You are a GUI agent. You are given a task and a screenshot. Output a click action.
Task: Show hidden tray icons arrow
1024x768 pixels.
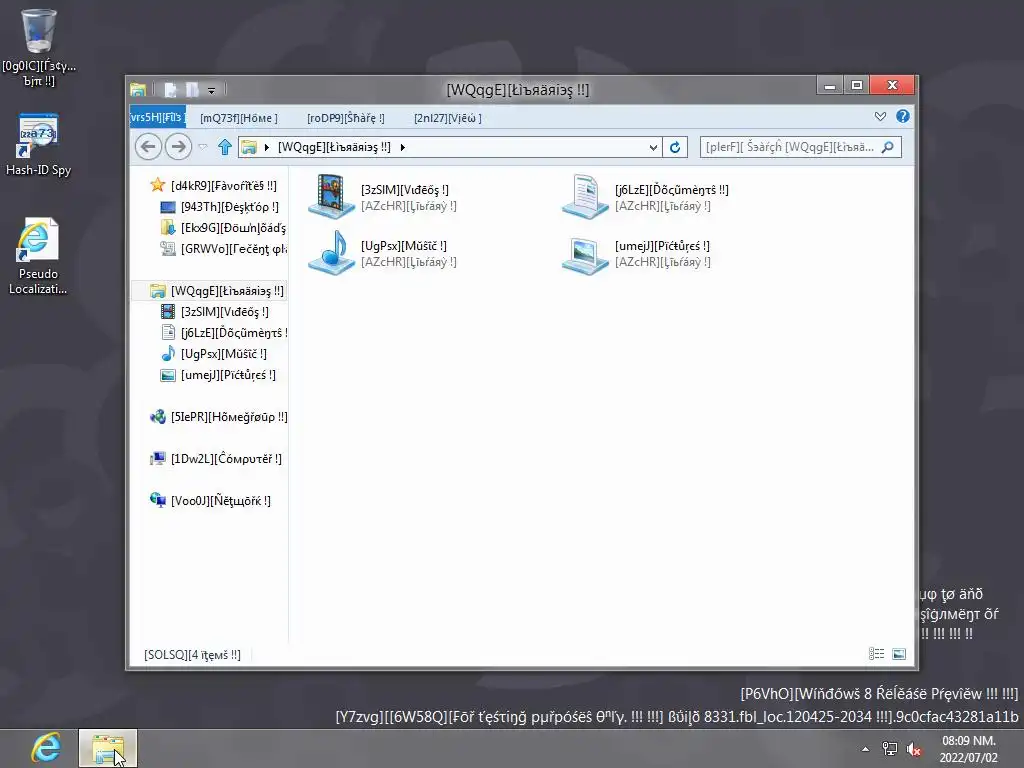coord(865,749)
